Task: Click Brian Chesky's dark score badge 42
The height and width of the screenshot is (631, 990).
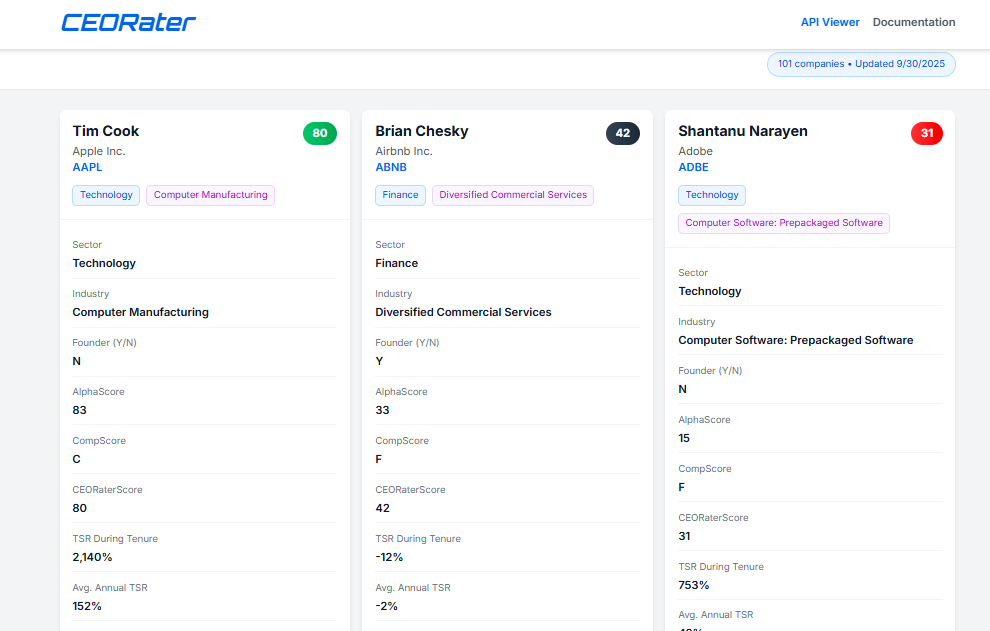Action: click(x=623, y=133)
